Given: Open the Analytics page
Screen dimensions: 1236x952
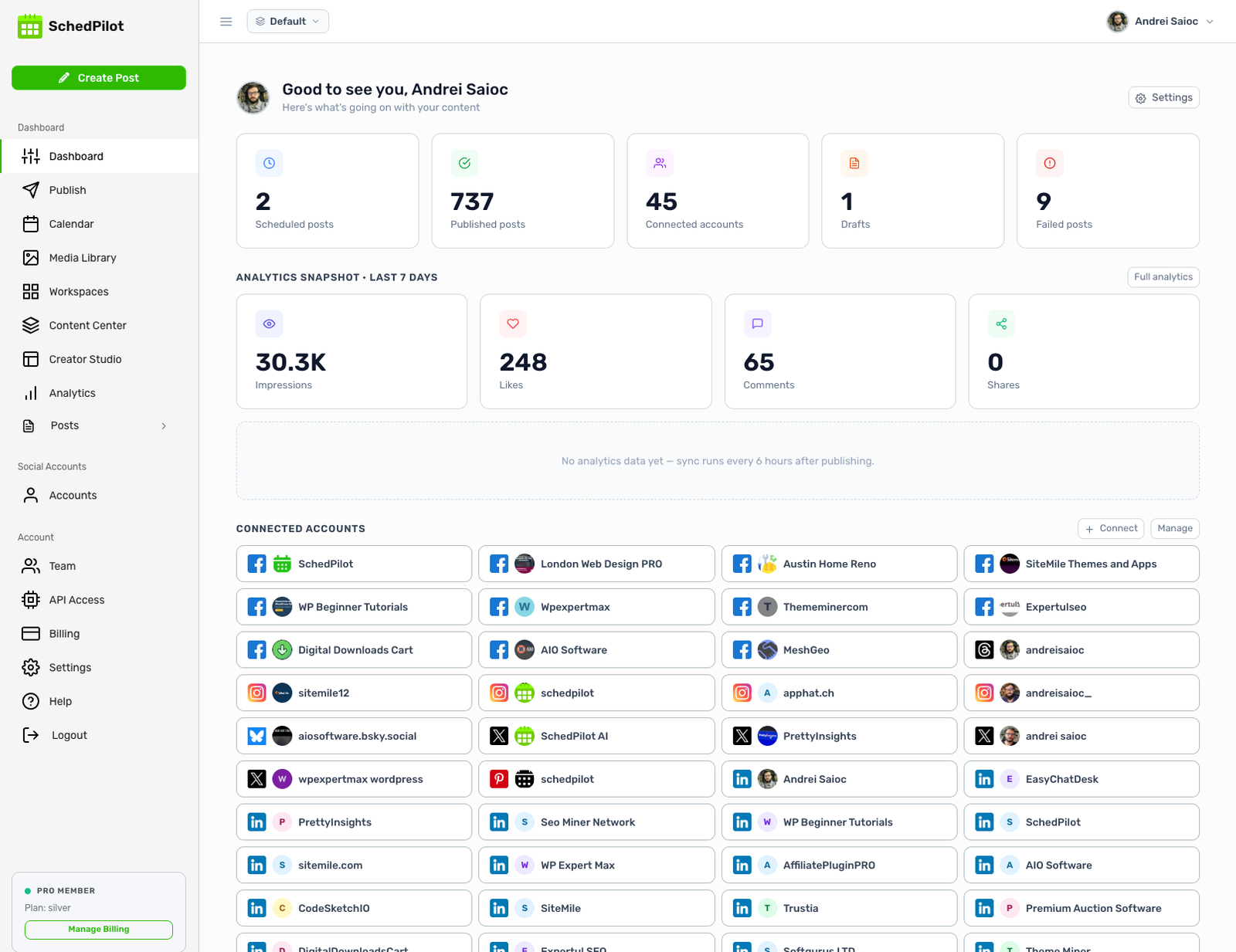Looking at the screenshot, I should [99, 393].
